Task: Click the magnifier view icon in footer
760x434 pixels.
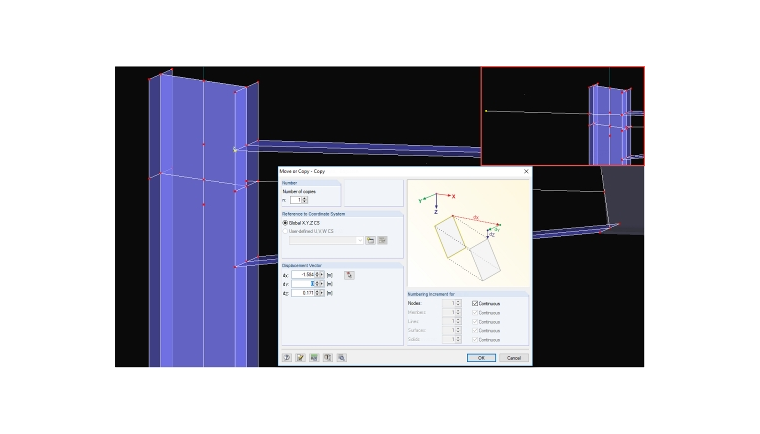Action: [341, 357]
